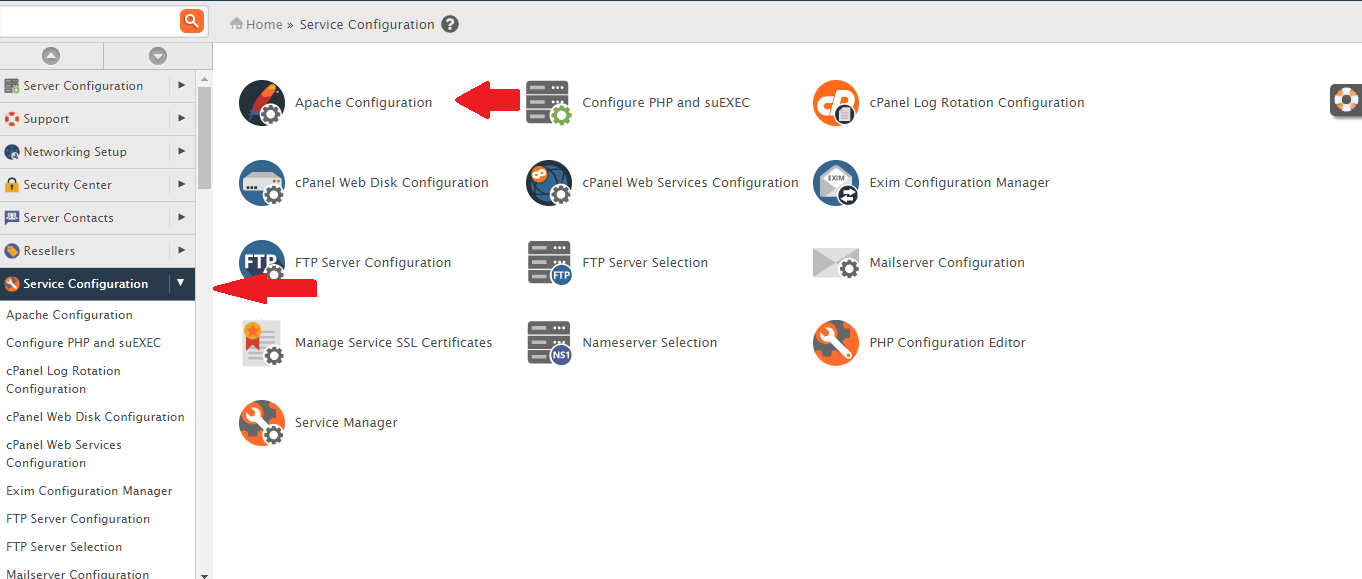
Task: Click the search input field
Action: (88, 20)
